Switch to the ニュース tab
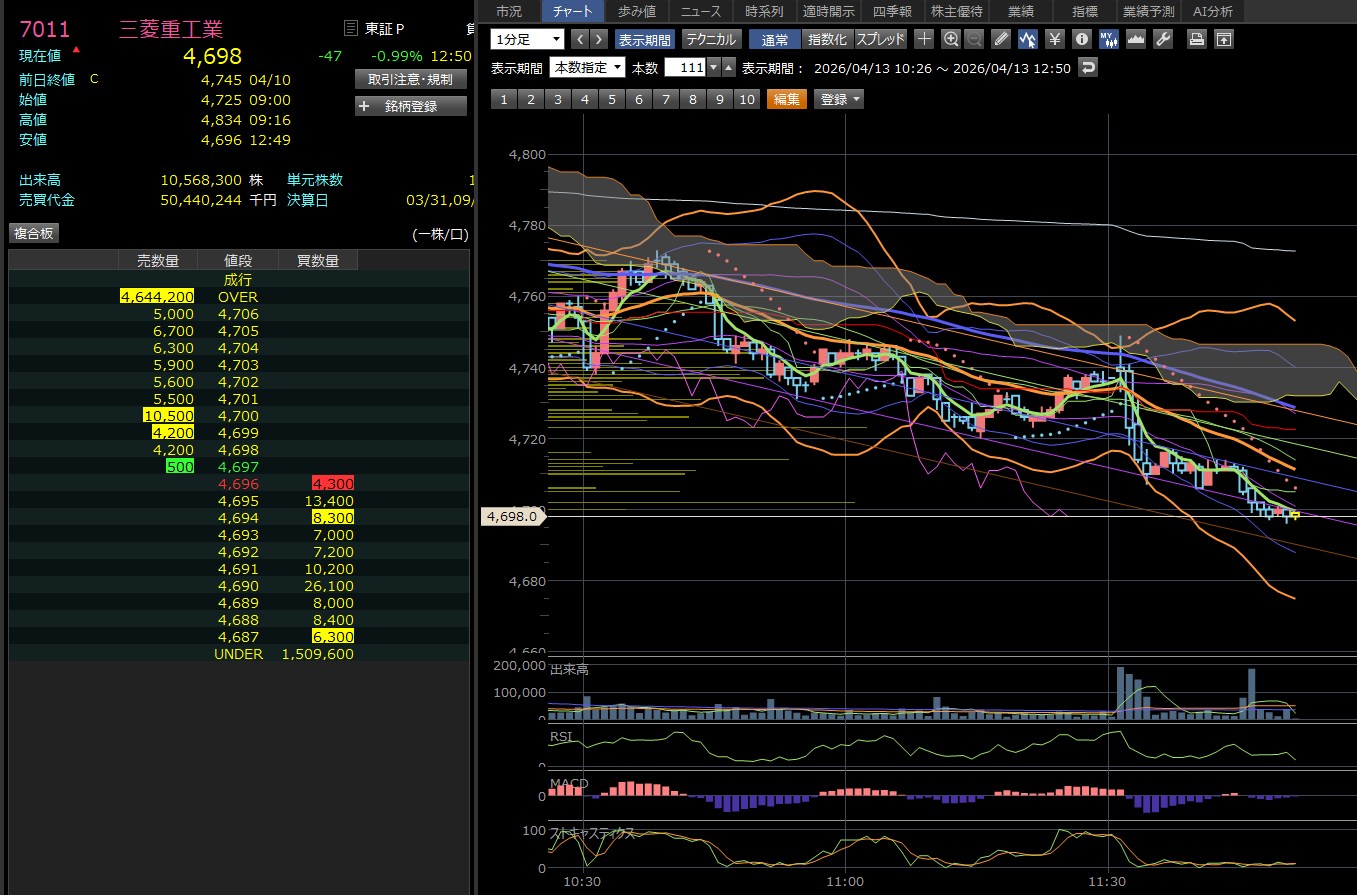The image size is (1357, 895). pos(703,12)
